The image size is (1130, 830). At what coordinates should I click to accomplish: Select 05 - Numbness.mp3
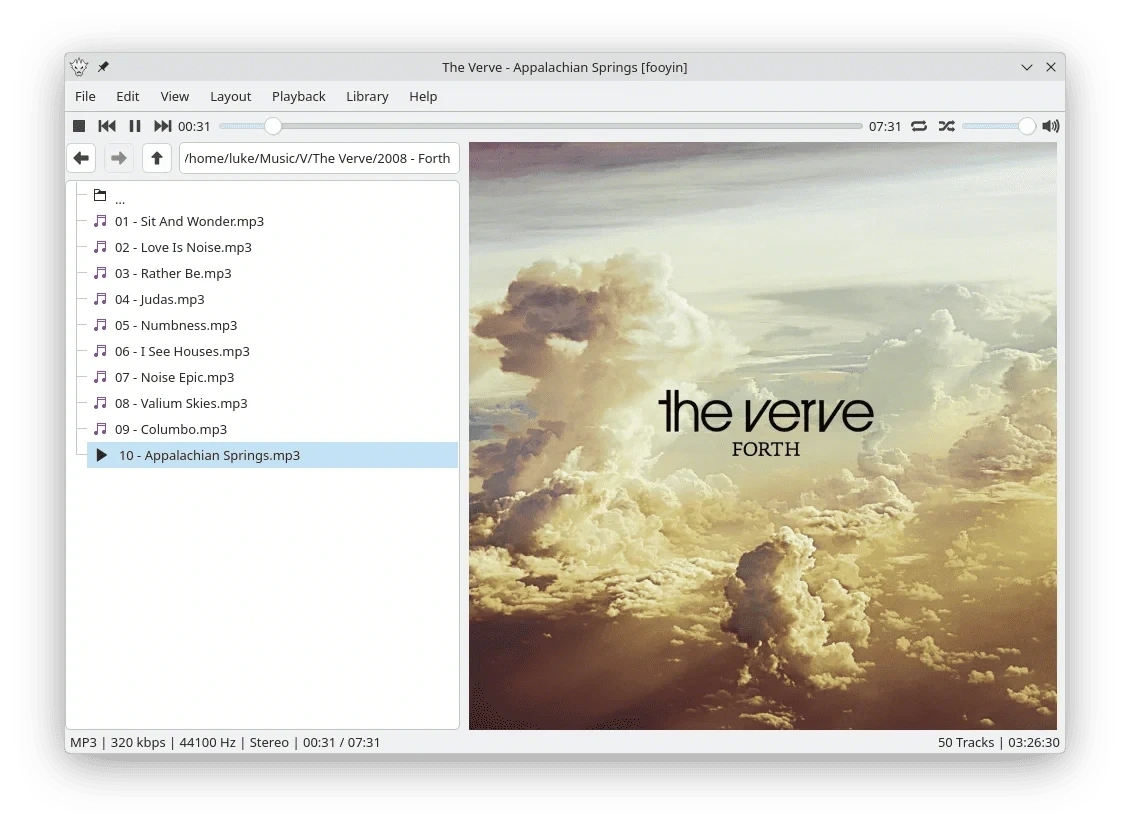(x=176, y=325)
